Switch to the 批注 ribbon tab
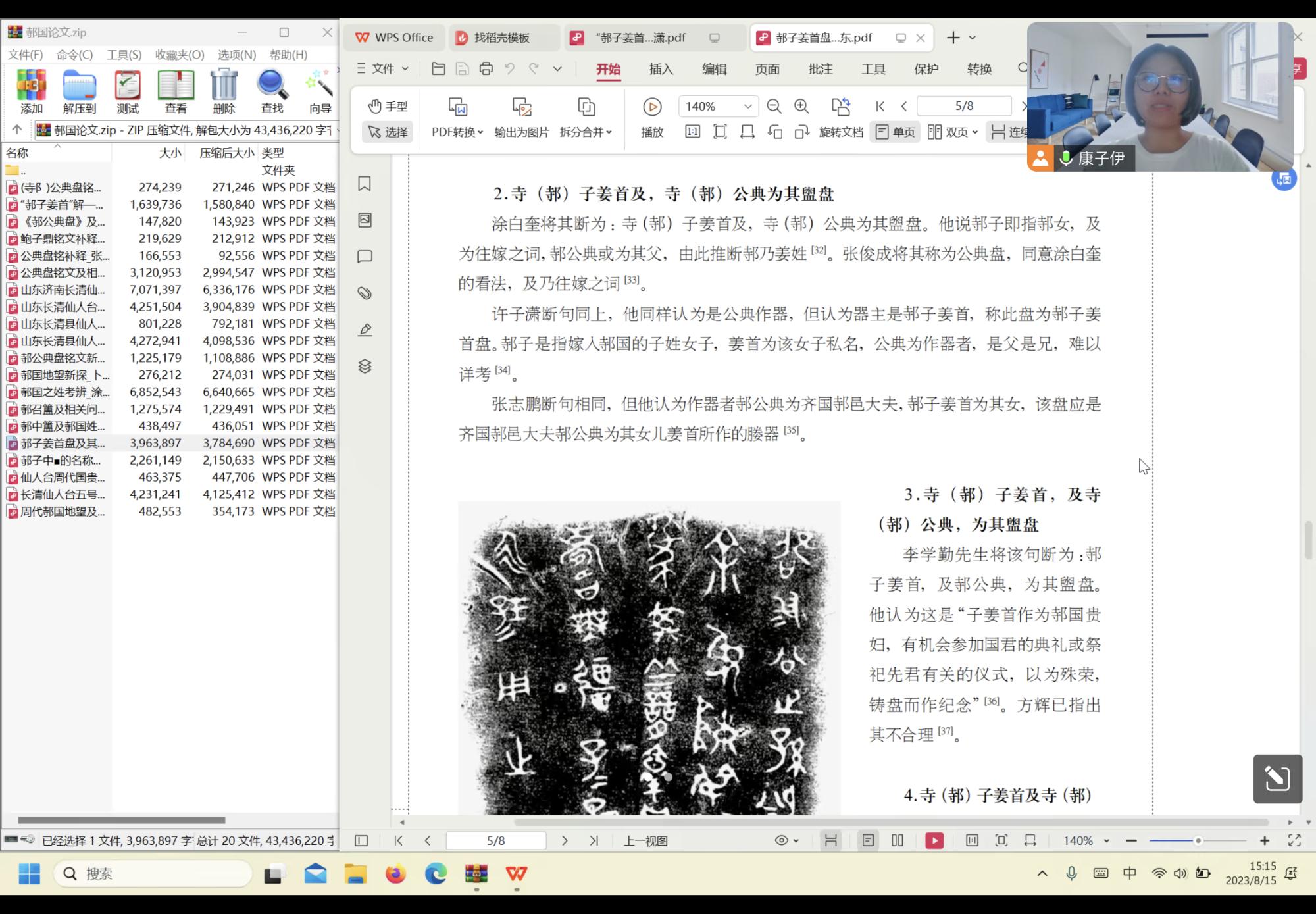The image size is (1316, 914). click(820, 69)
